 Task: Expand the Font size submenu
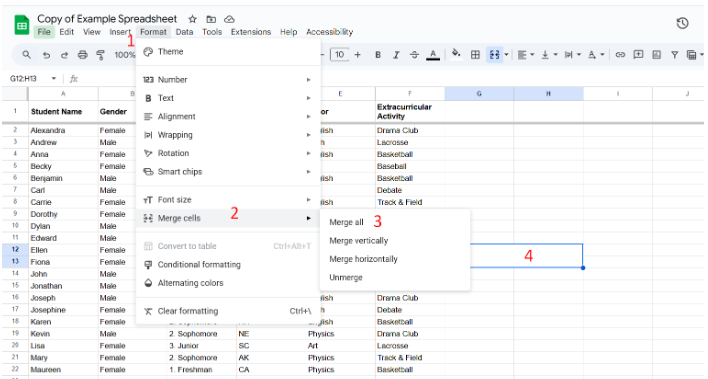click(228, 200)
